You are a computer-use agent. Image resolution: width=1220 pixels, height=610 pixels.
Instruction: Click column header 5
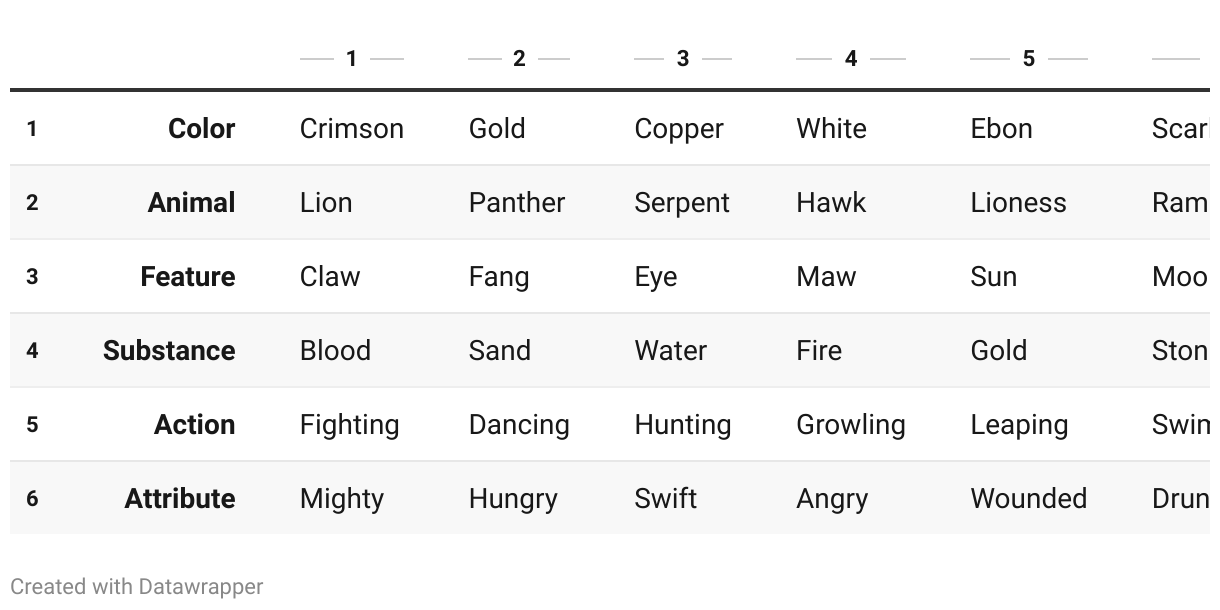(1028, 59)
